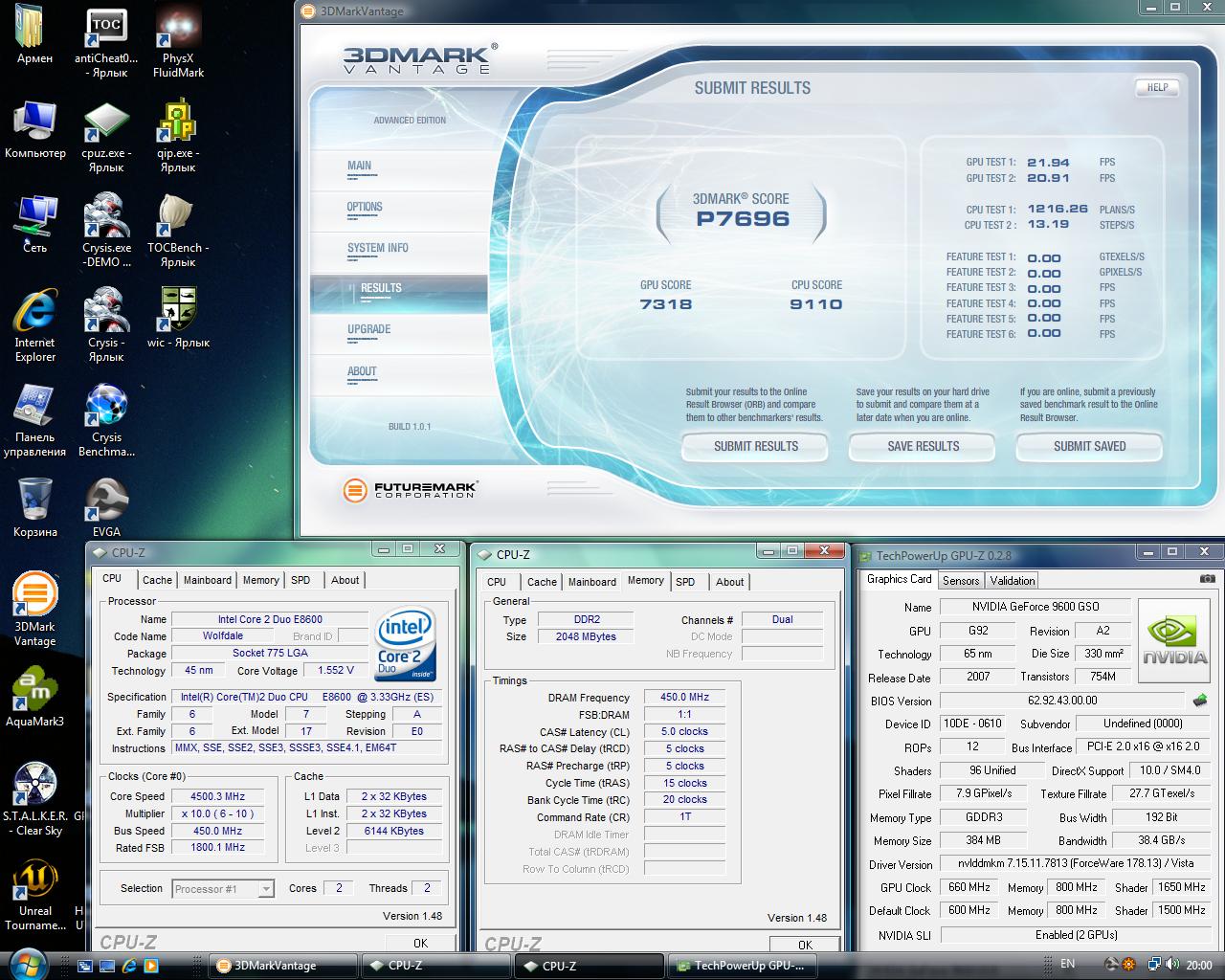Open the Sensors tab in GPU-Z
This screenshot has height=980, width=1225.
pos(961,580)
